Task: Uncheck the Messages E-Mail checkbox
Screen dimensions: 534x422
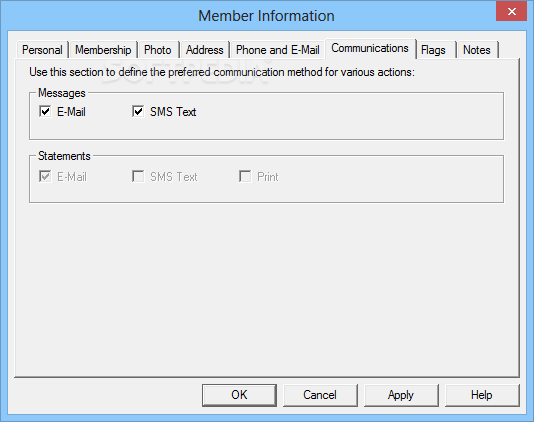Action: pos(45,111)
